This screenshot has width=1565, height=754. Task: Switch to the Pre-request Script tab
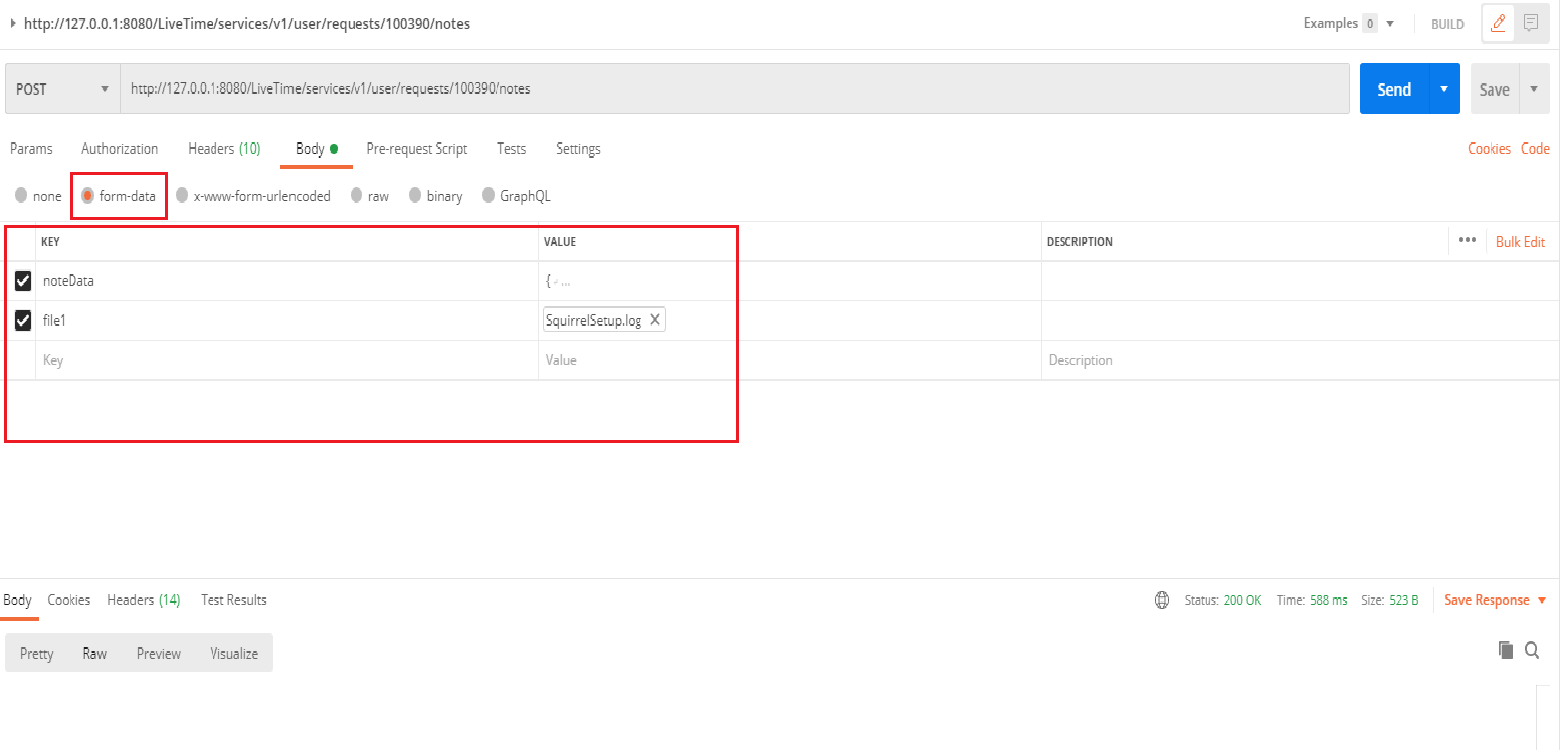click(x=416, y=149)
